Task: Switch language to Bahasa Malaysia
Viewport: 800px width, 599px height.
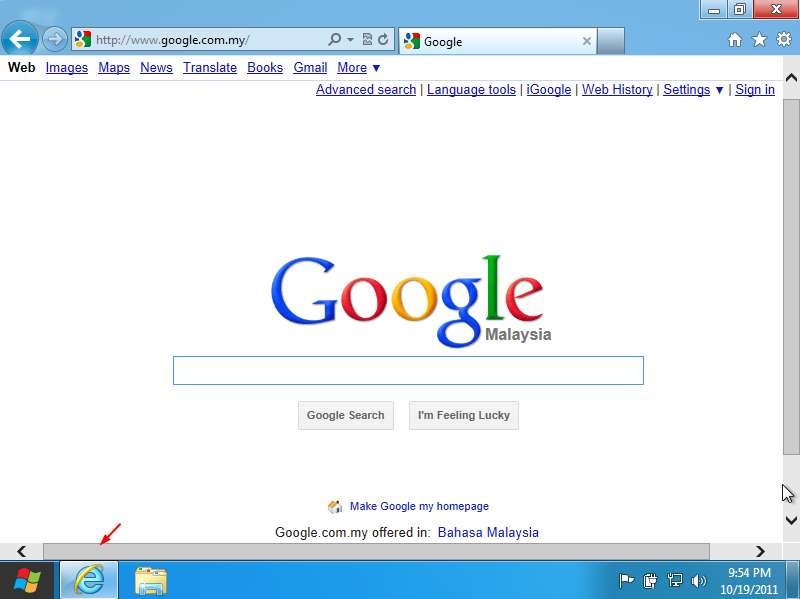Action: tap(488, 532)
